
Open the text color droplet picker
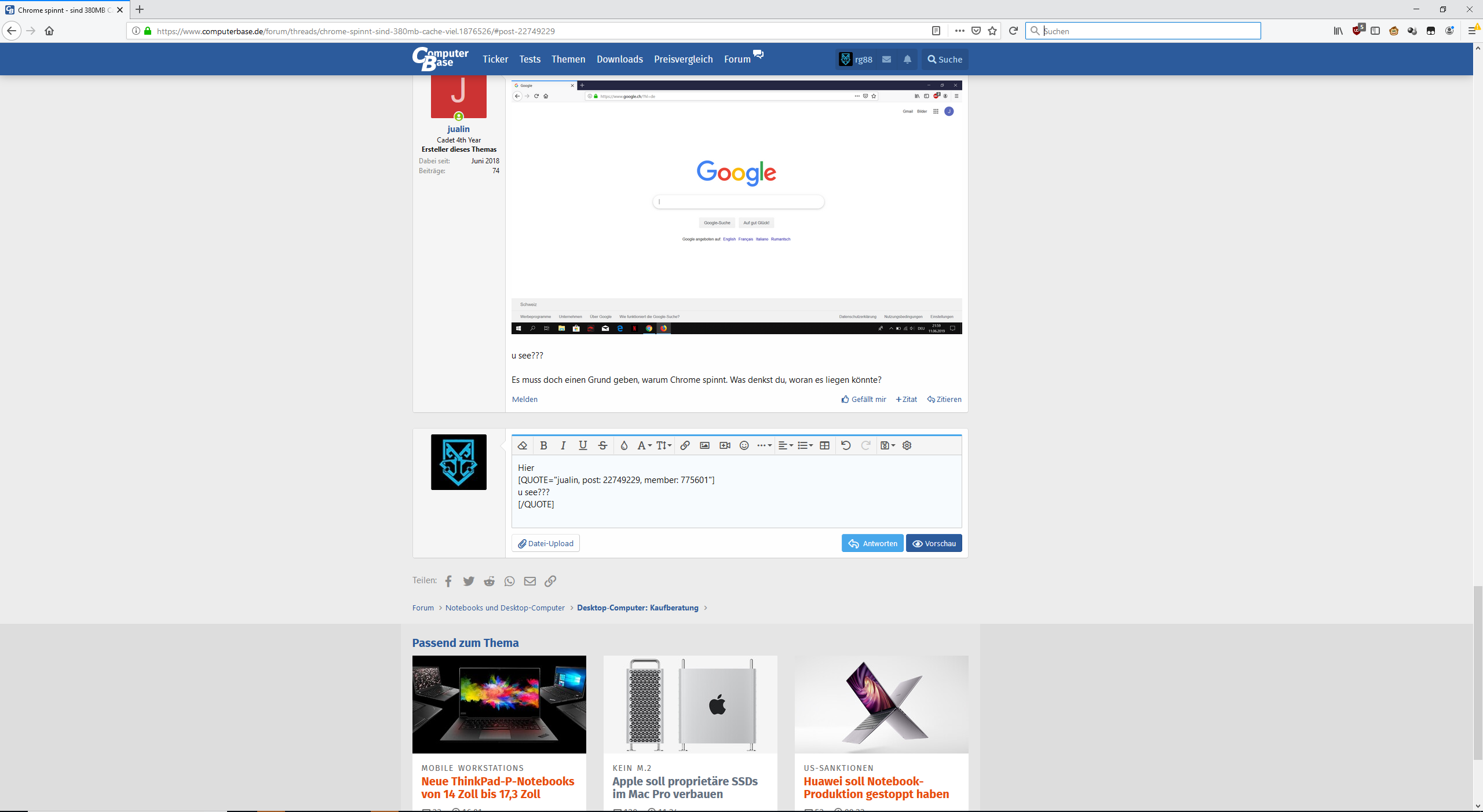(624, 445)
